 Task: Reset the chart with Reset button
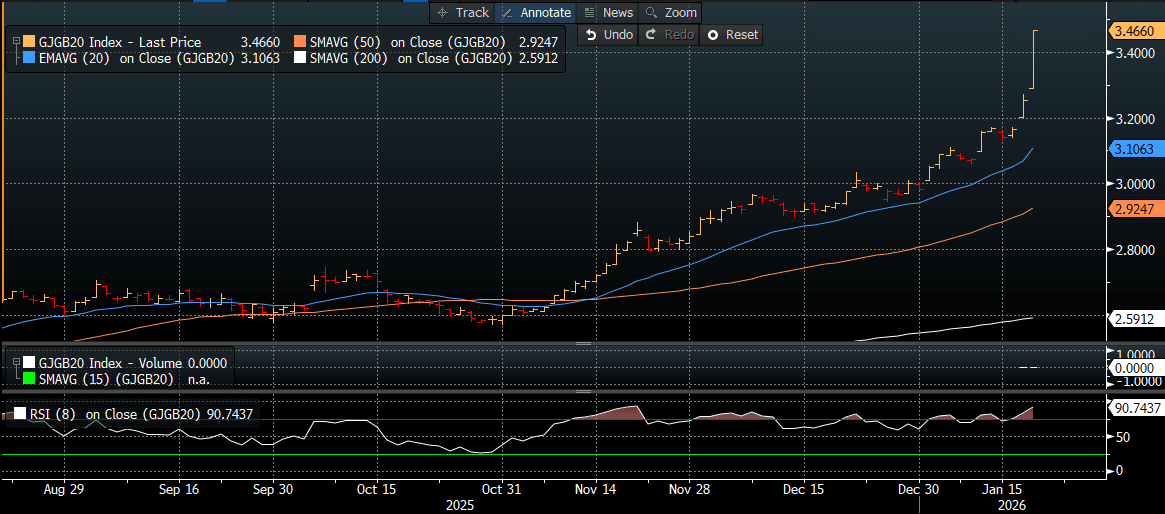(732, 34)
